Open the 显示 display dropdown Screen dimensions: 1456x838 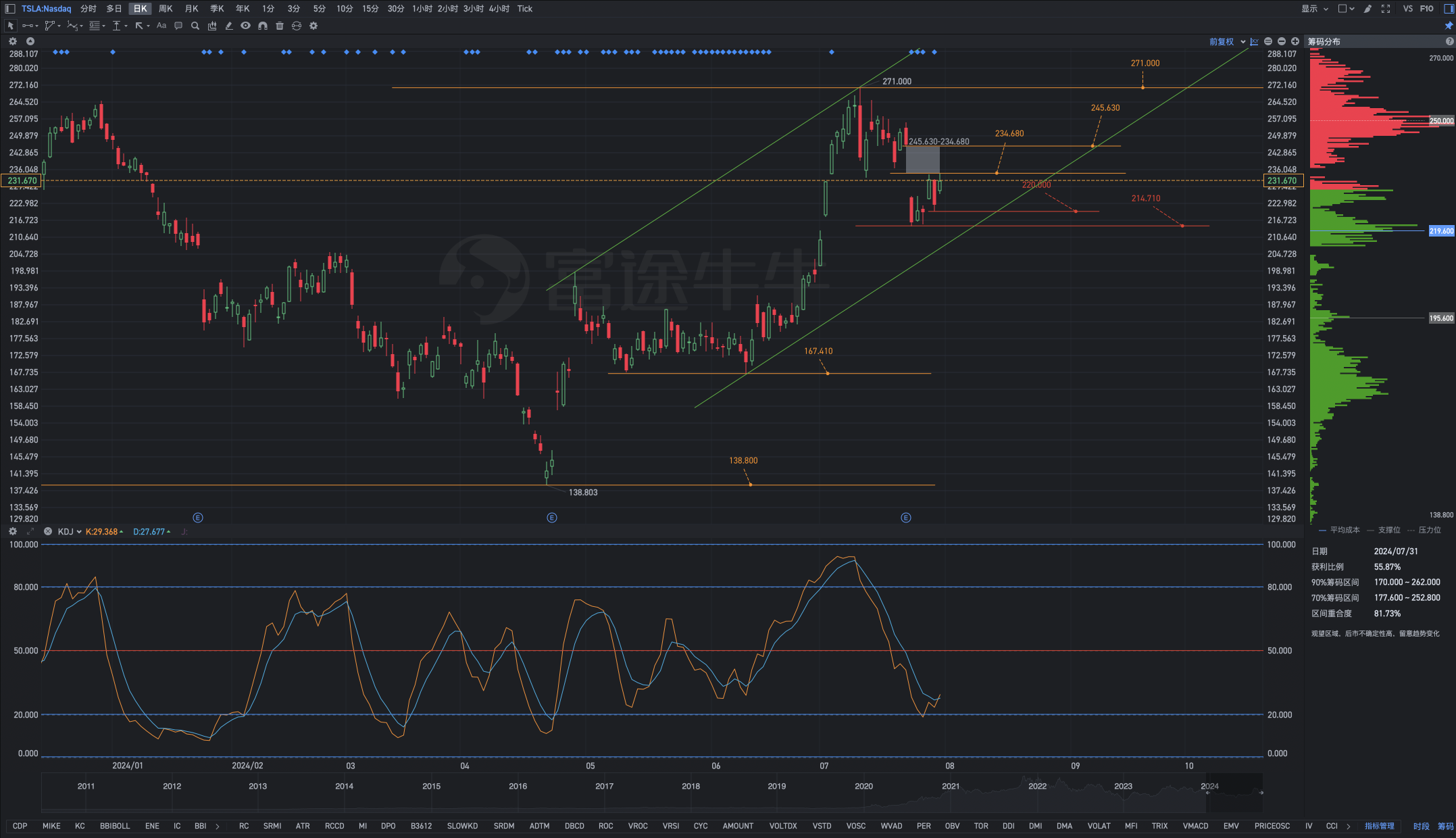1315,9
